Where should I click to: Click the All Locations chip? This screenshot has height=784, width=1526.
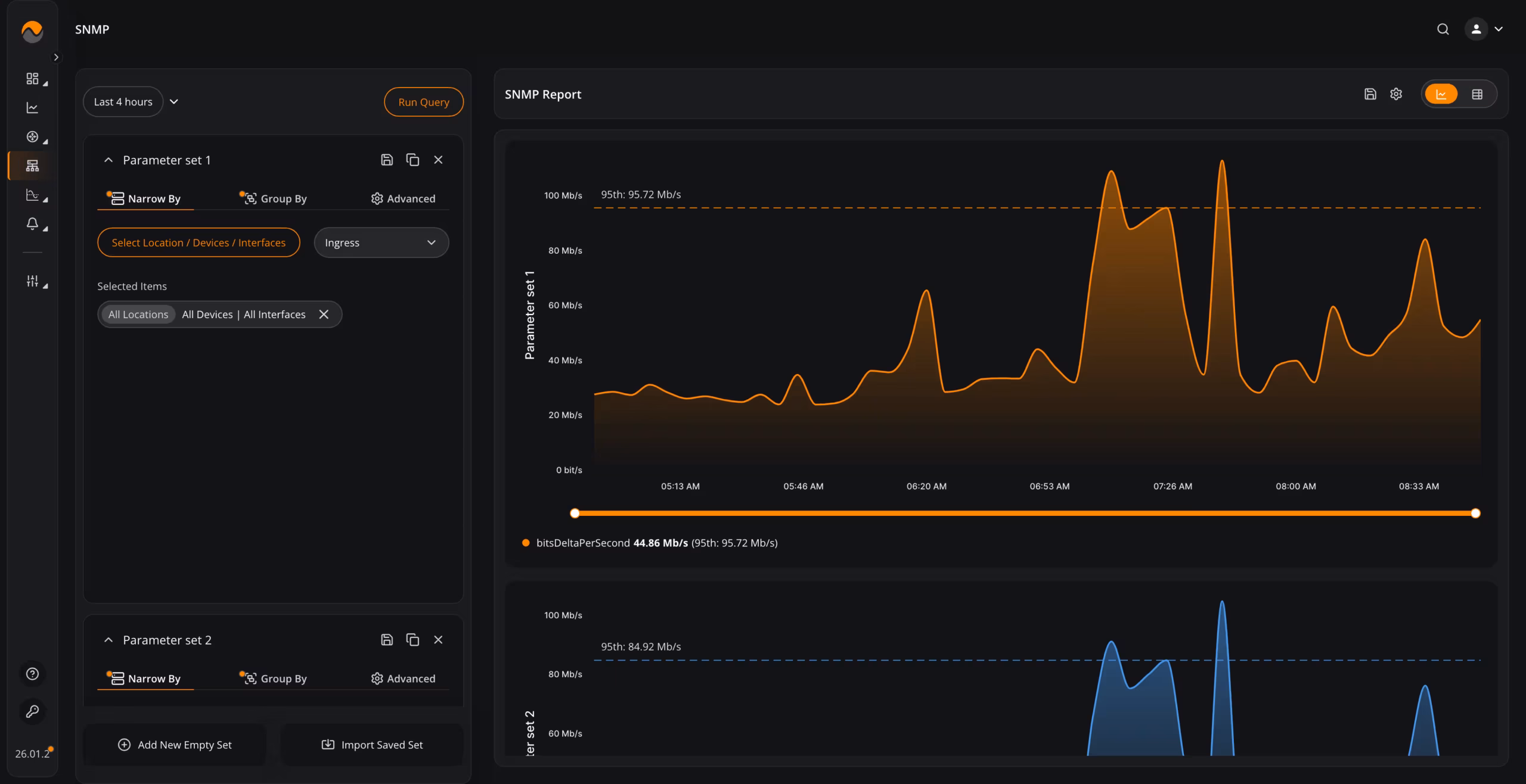[138, 315]
